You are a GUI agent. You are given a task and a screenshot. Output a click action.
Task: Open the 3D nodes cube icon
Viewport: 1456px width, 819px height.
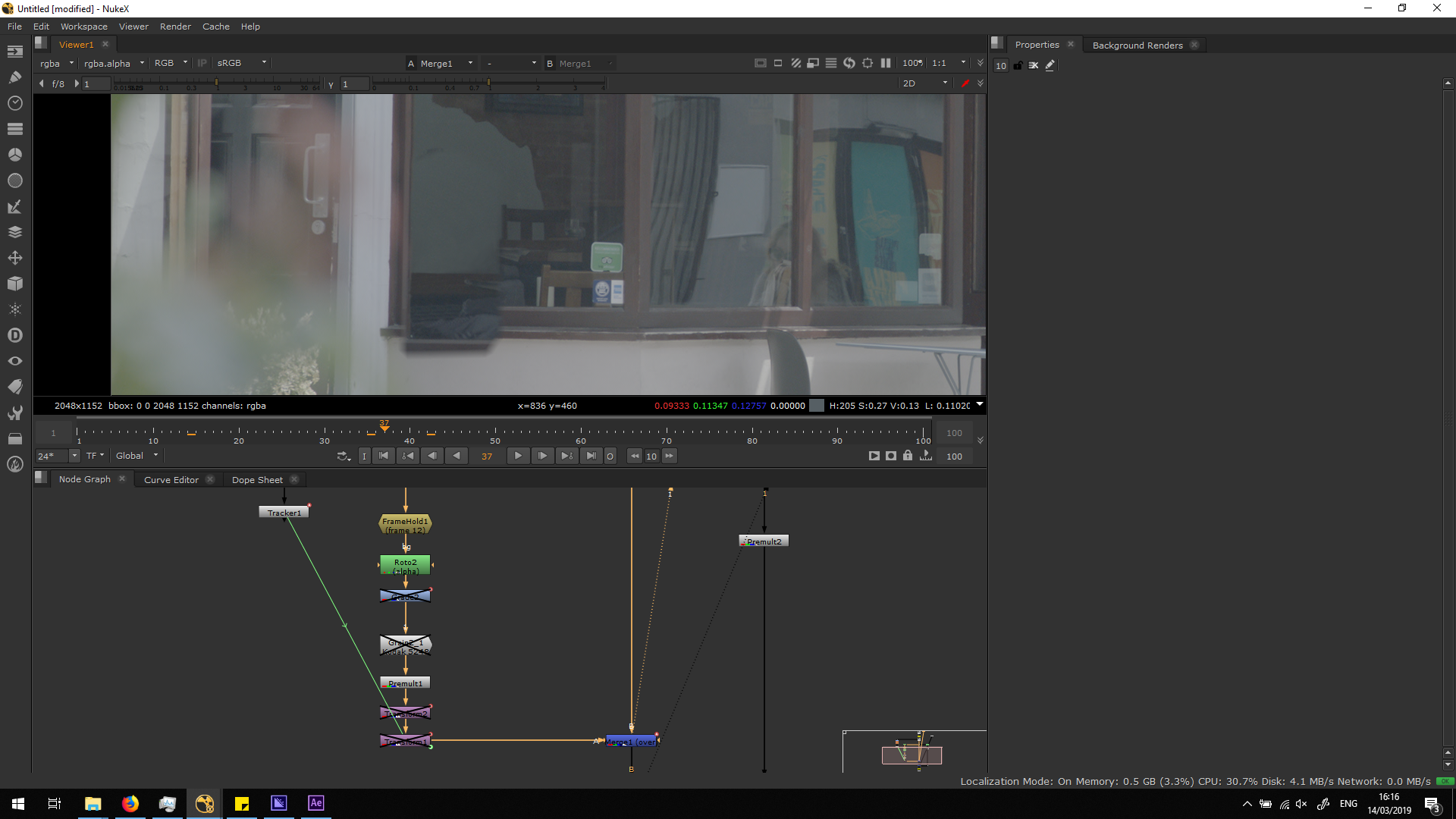point(15,284)
